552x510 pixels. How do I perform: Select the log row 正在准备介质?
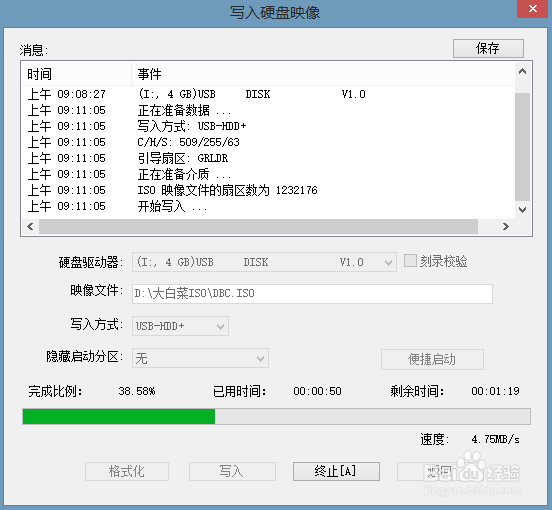point(268,174)
